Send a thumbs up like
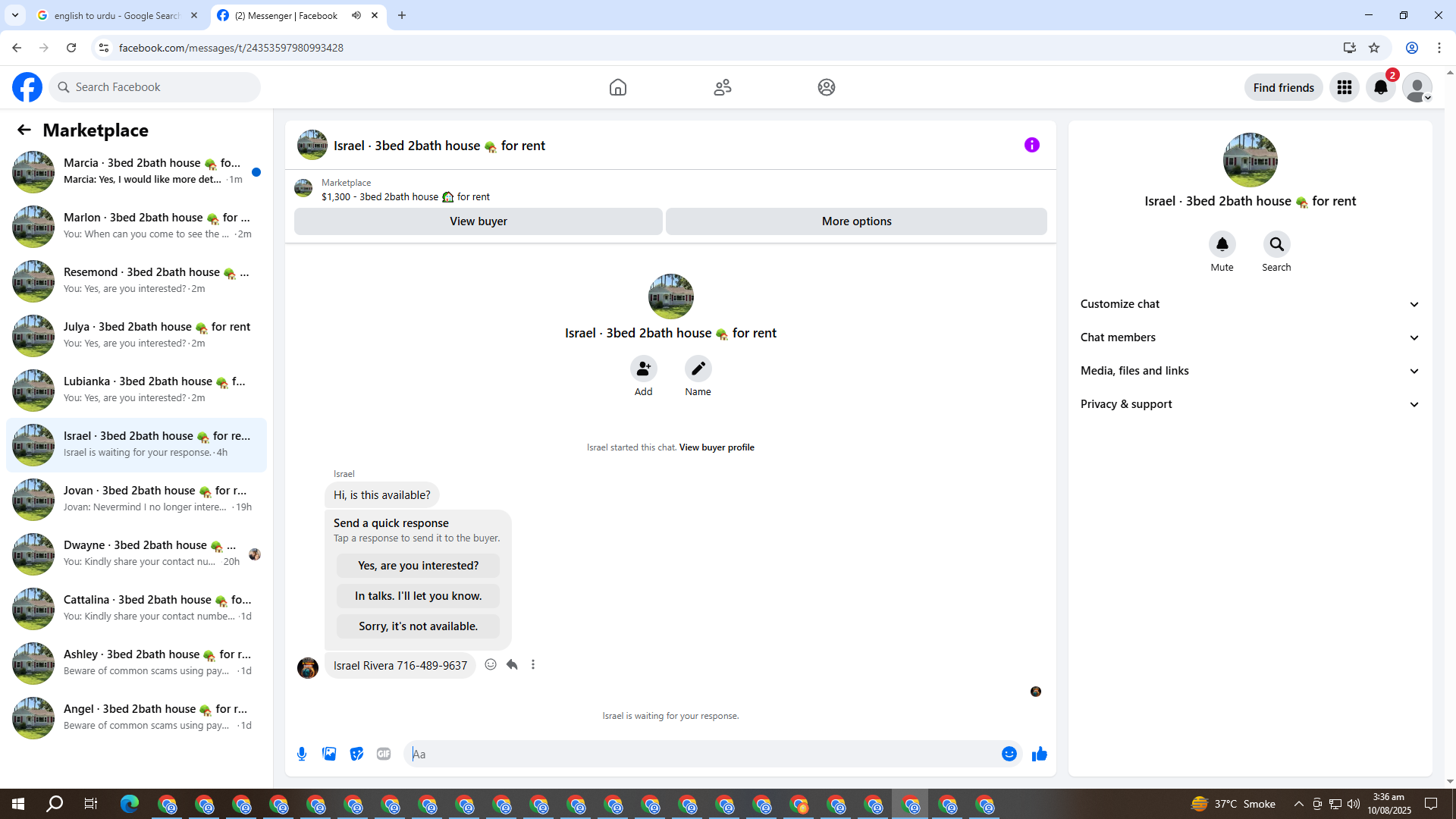The image size is (1456, 819). (x=1039, y=754)
